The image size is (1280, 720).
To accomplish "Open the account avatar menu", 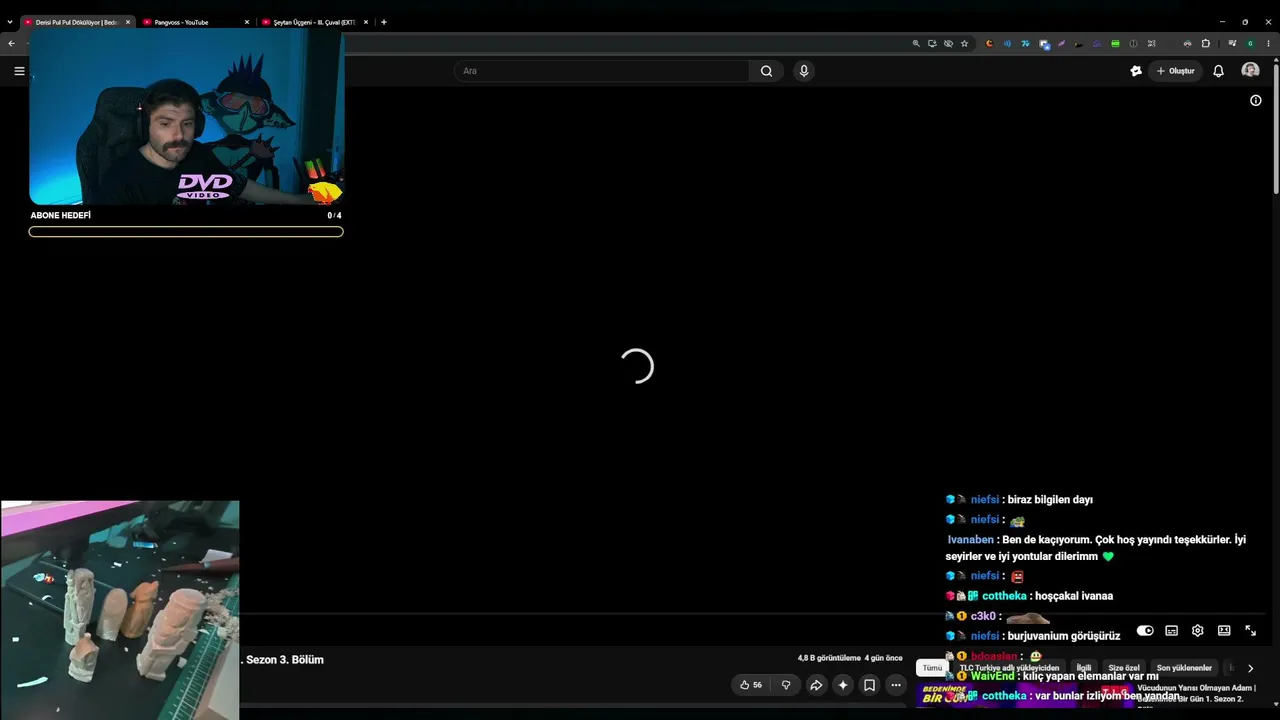I will click(1250, 70).
